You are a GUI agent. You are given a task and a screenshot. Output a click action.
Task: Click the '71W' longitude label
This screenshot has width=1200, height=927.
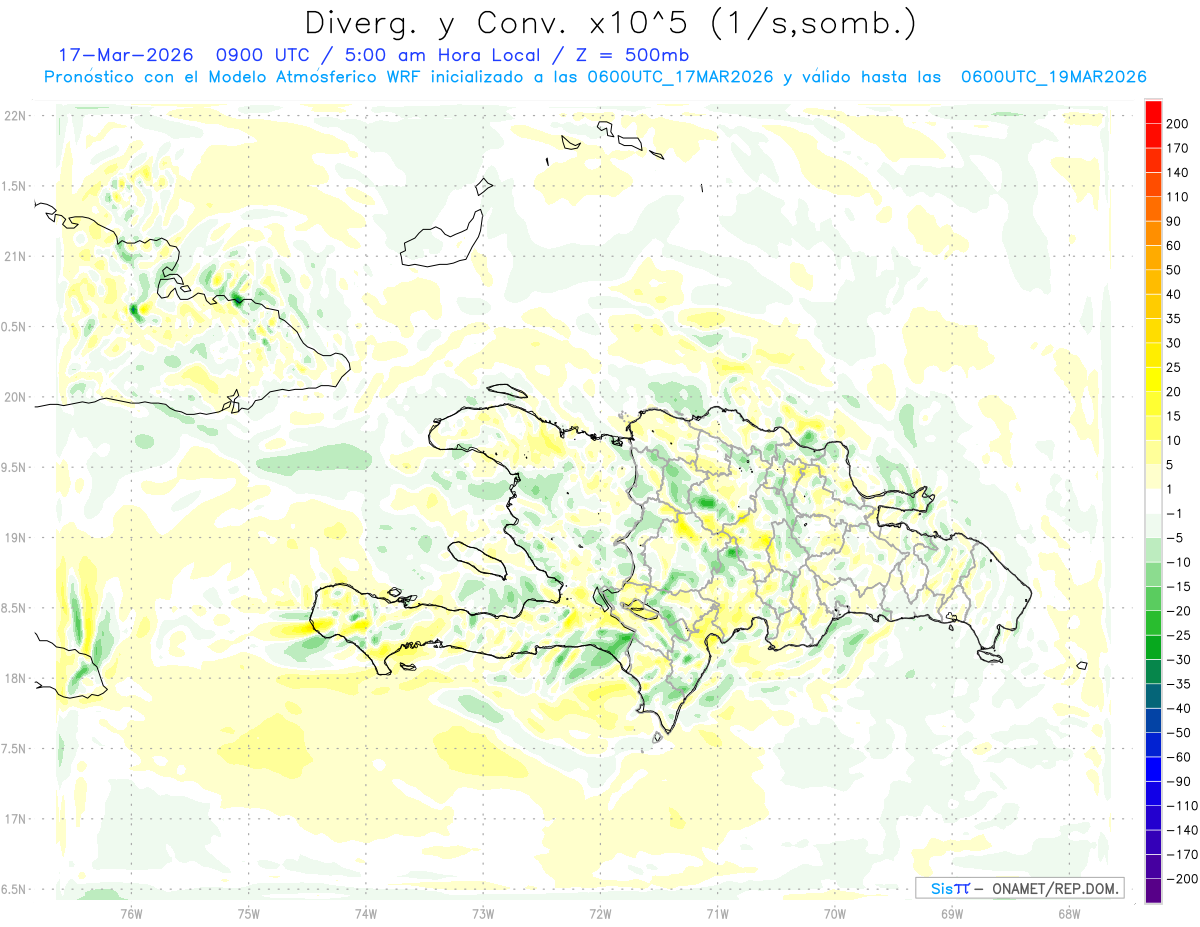click(717, 913)
